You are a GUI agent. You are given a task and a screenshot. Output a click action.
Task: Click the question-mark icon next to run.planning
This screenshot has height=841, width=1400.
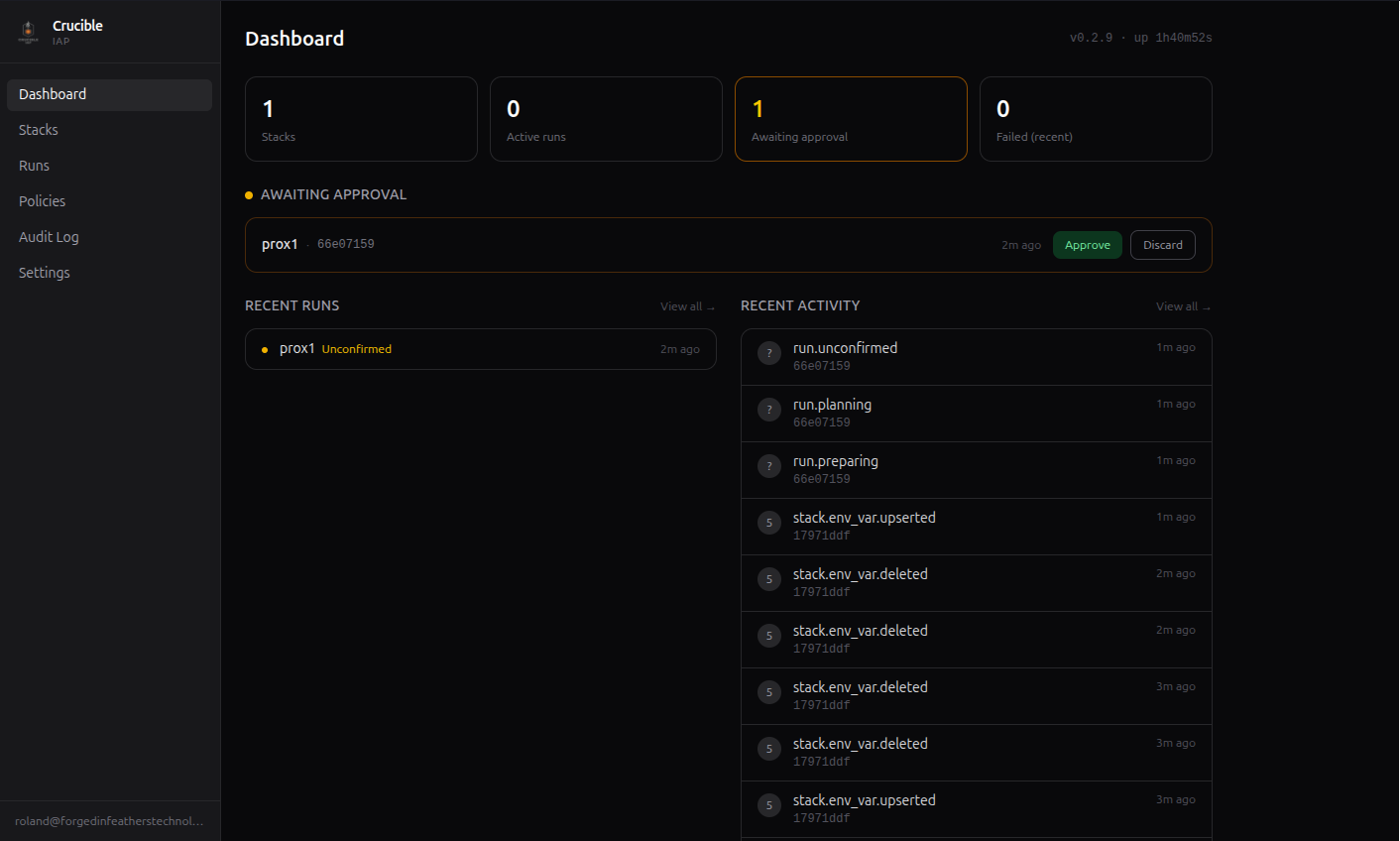768,410
